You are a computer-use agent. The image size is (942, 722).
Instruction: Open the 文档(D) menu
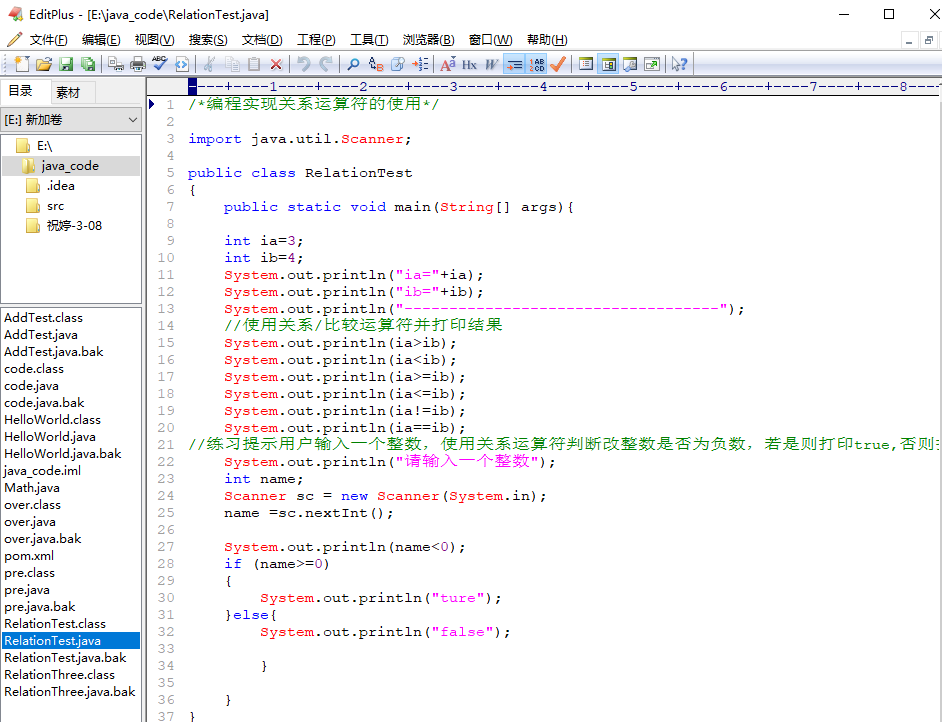click(262, 40)
